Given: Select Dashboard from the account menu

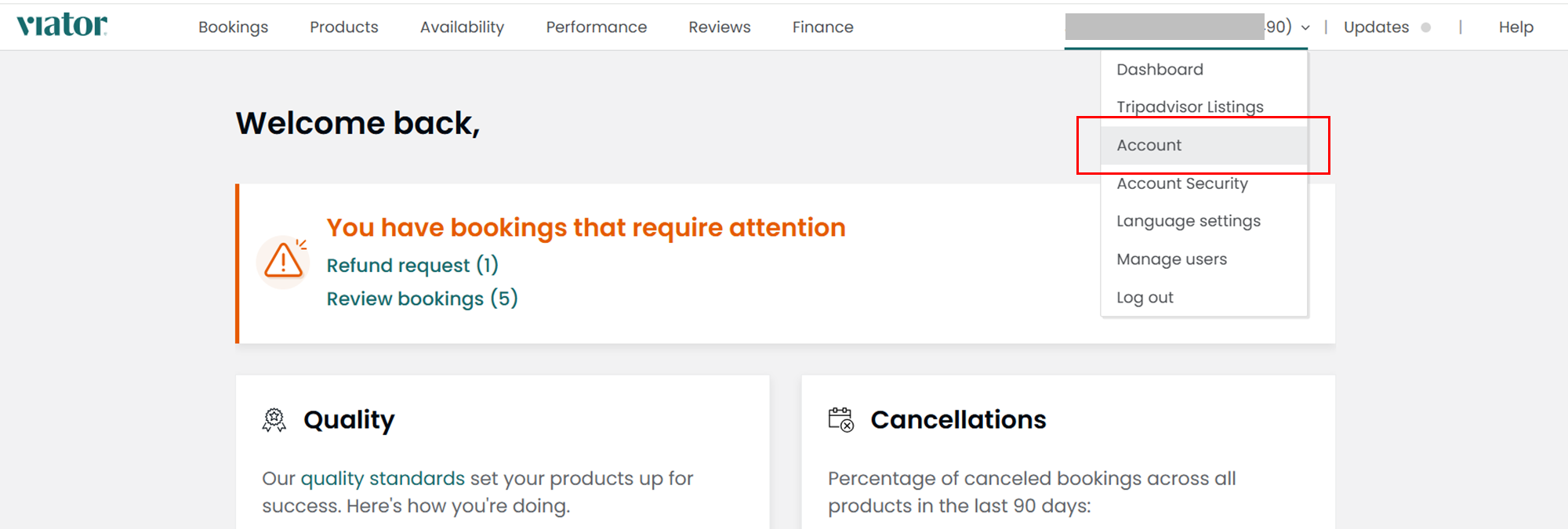Looking at the screenshot, I should point(1160,69).
